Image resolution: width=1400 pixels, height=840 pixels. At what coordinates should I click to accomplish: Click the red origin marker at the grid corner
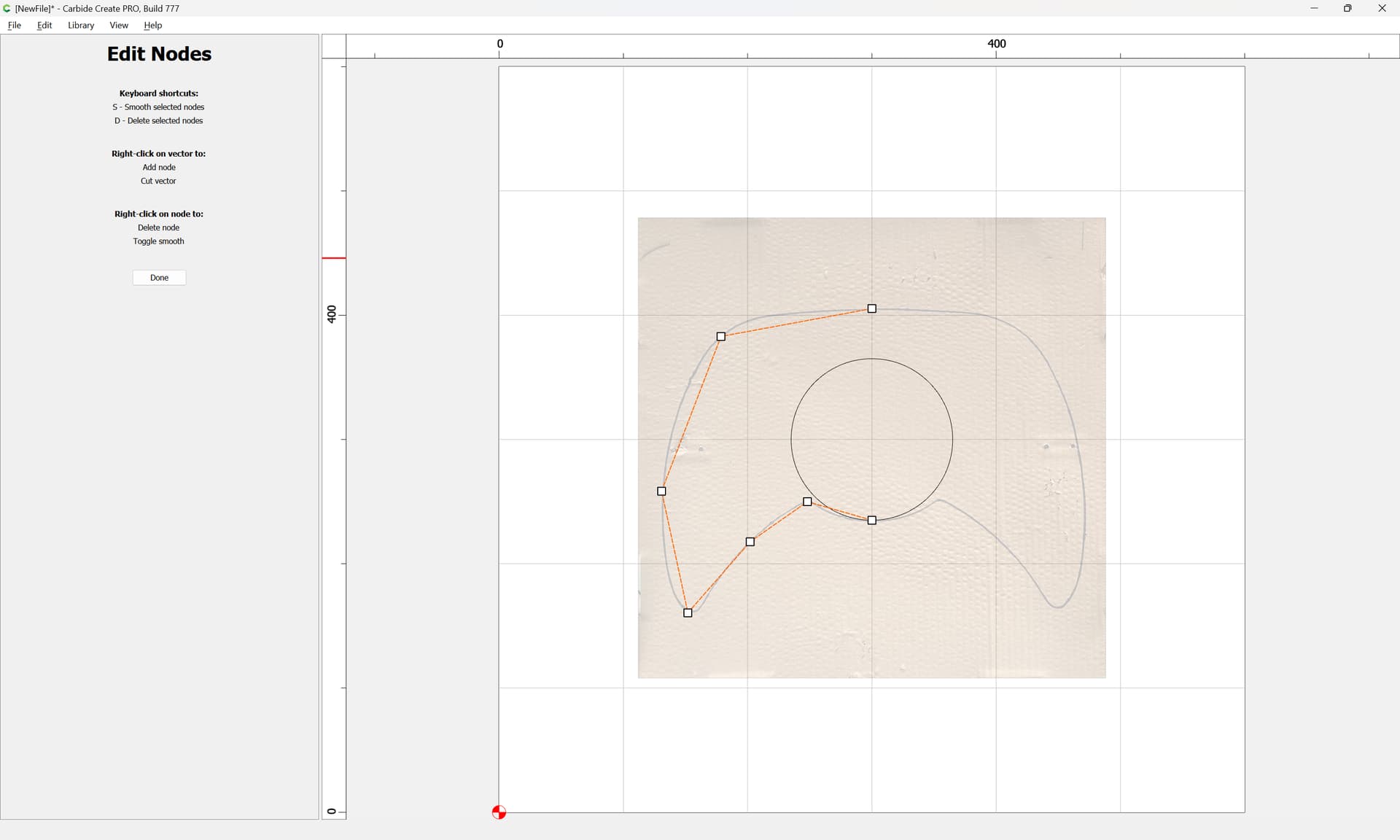coord(499,812)
